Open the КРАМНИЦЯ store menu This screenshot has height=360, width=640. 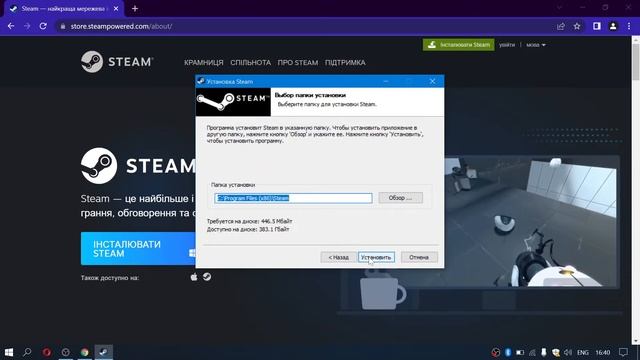[203, 63]
